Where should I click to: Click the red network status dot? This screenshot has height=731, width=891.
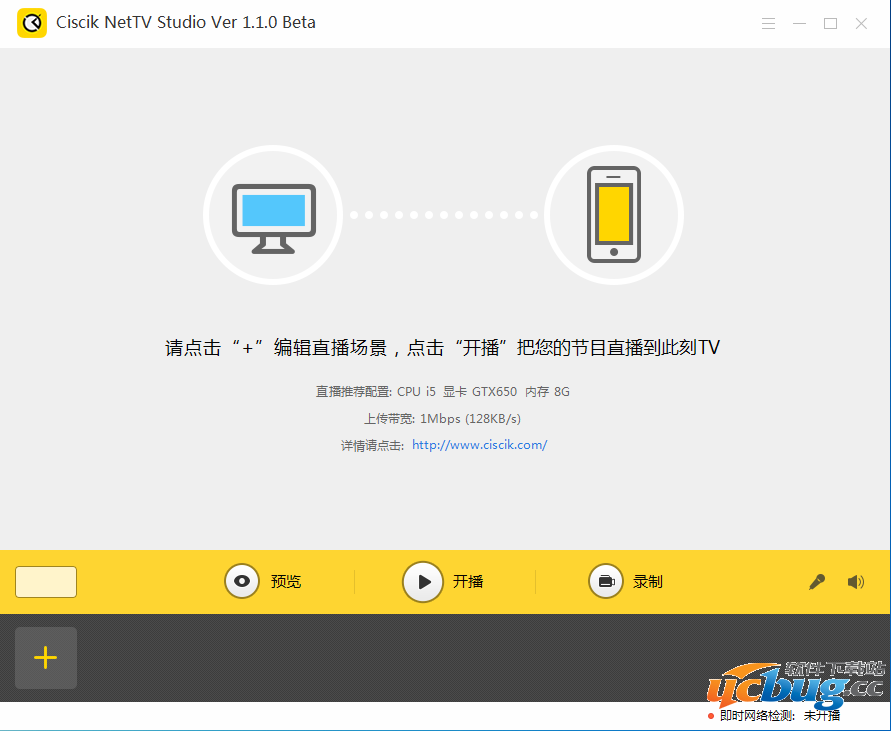point(711,716)
